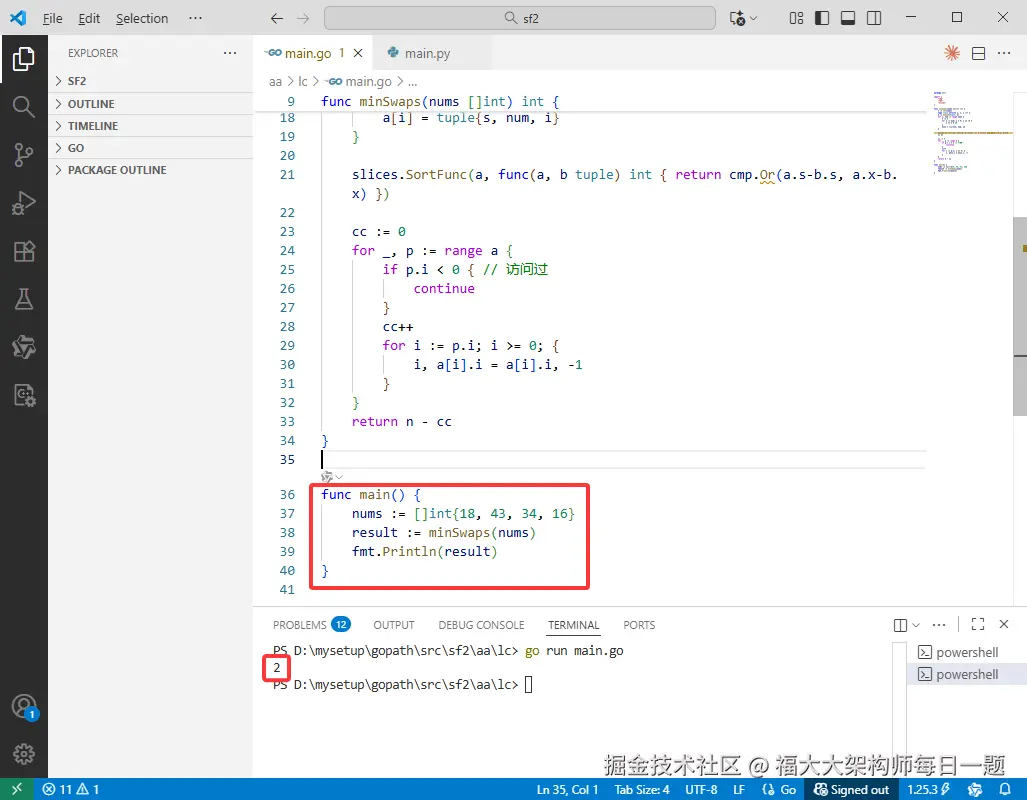
Task: Expand the SF2 folder section
Action: click(x=151, y=81)
